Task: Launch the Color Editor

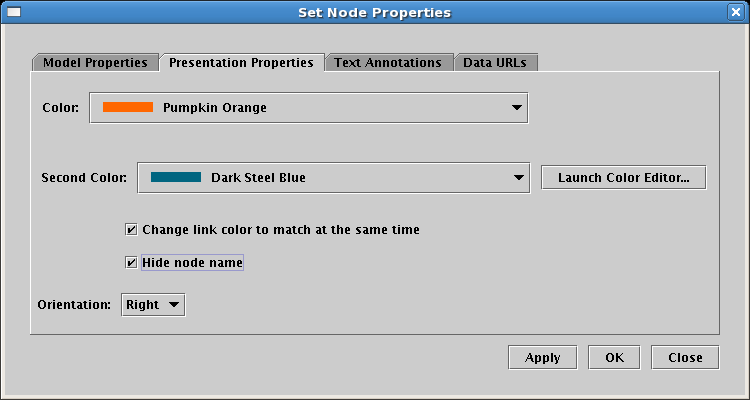Action: (x=623, y=178)
